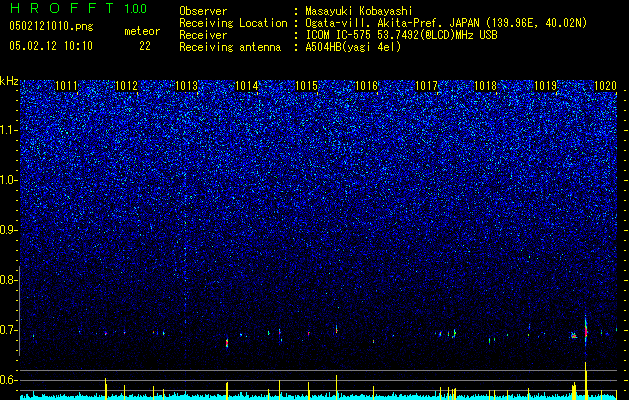Click the meteor count value 22

(145, 46)
